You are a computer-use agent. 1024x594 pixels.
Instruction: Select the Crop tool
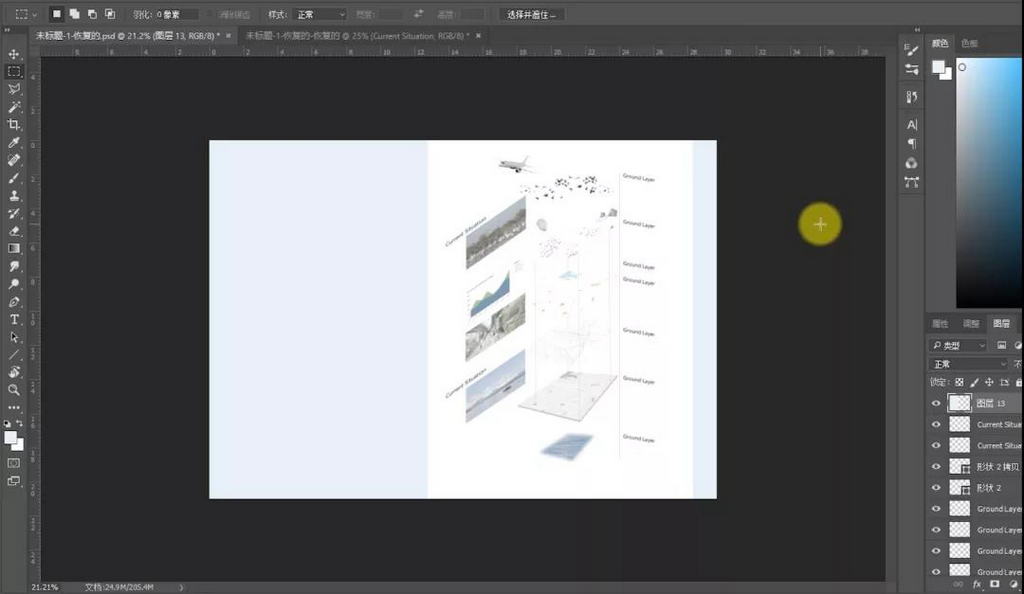pos(14,125)
